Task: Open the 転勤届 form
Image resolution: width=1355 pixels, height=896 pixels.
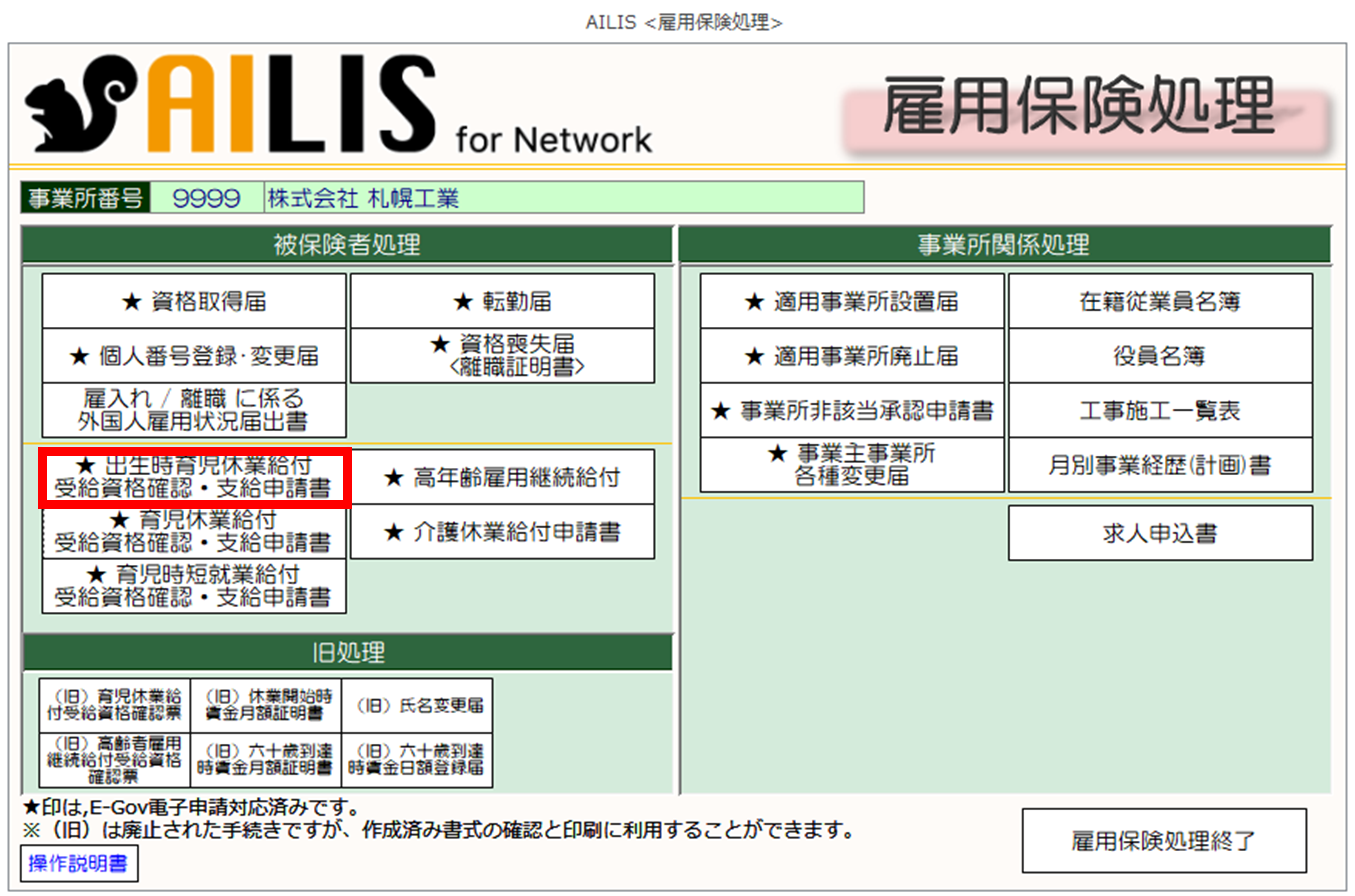Action: point(502,301)
